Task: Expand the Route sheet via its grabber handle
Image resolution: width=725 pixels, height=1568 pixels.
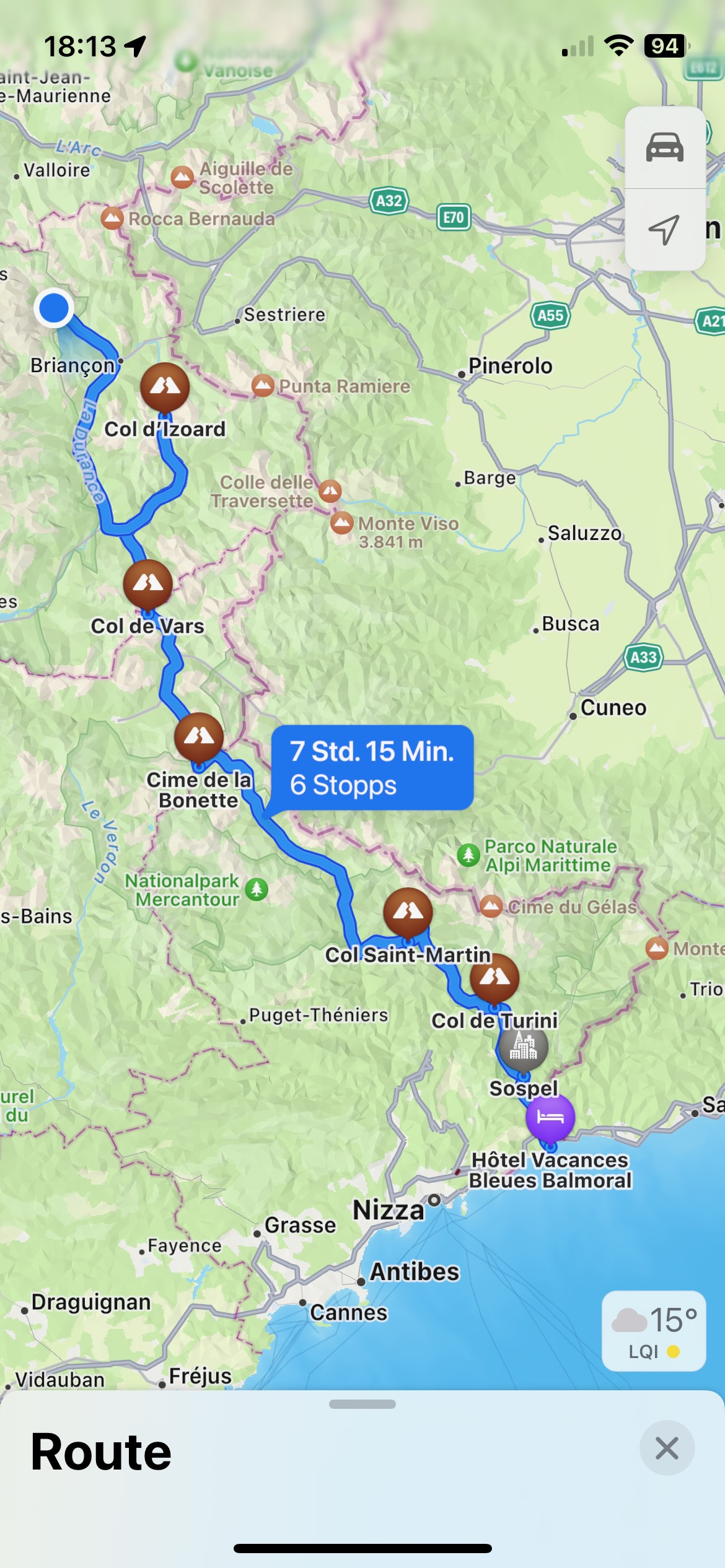Action: (362, 1404)
